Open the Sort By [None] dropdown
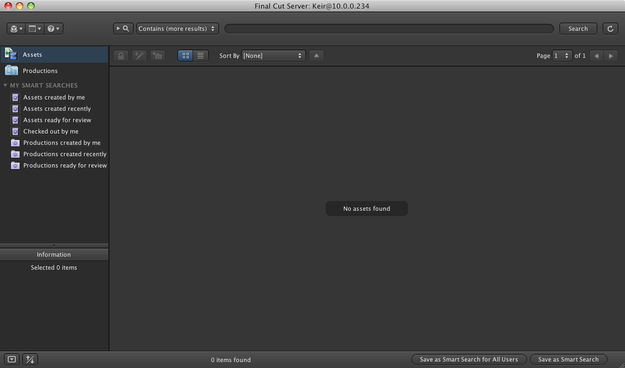Image resolution: width=625 pixels, height=368 pixels. coord(273,56)
